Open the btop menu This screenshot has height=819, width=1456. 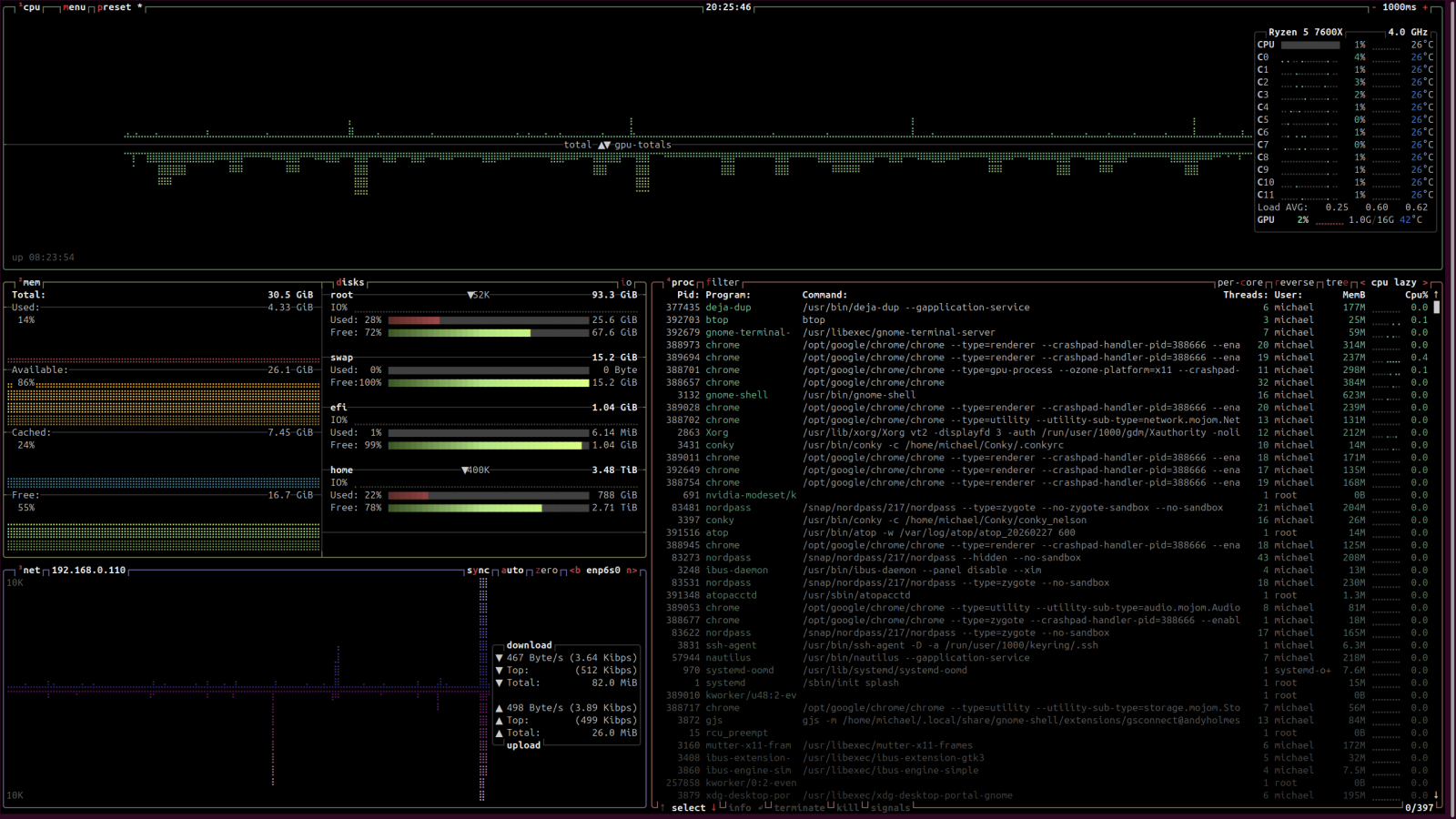(75, 7)
